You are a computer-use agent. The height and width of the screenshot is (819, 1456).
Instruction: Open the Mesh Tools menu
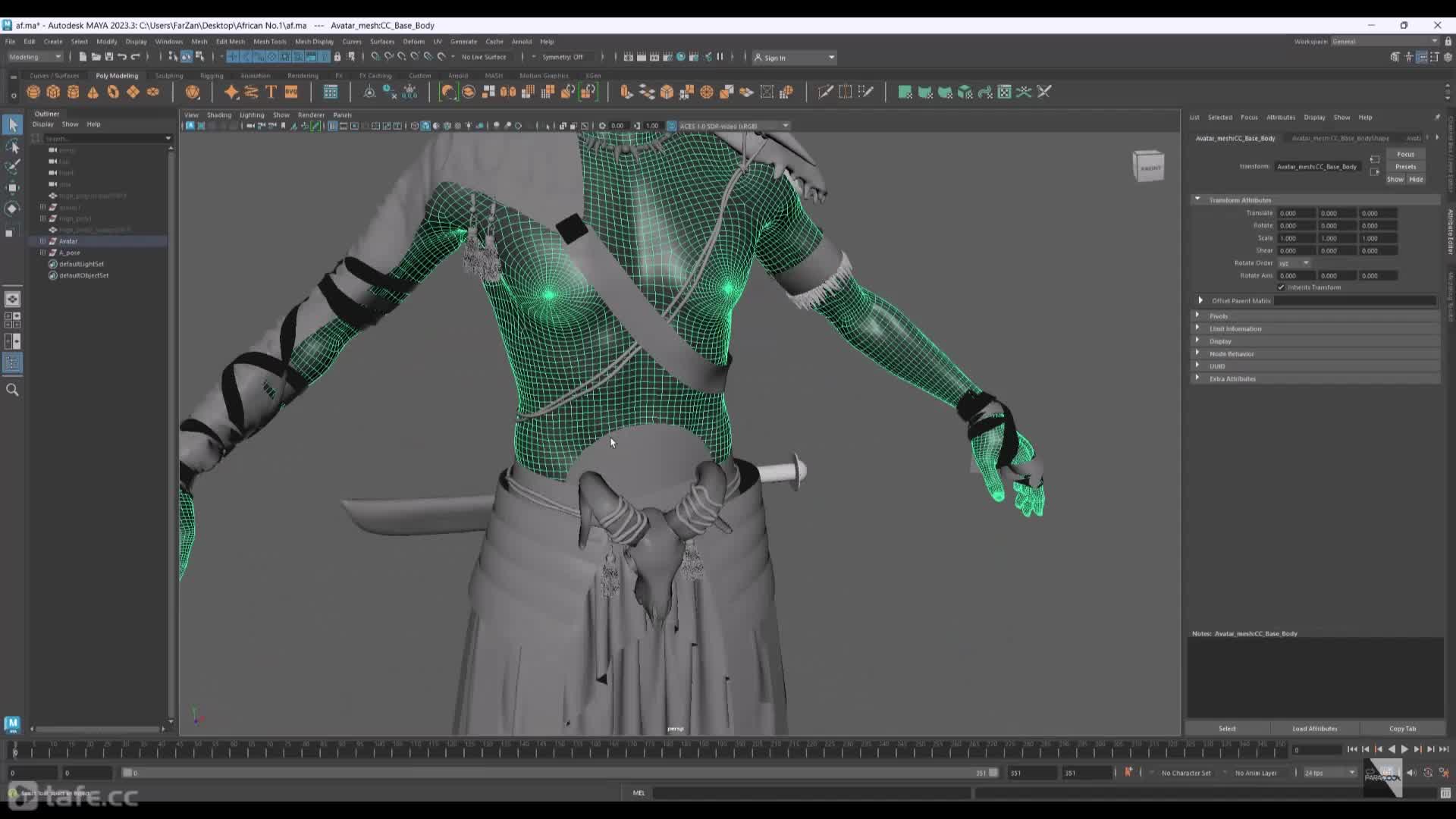(x=269, y=42)
